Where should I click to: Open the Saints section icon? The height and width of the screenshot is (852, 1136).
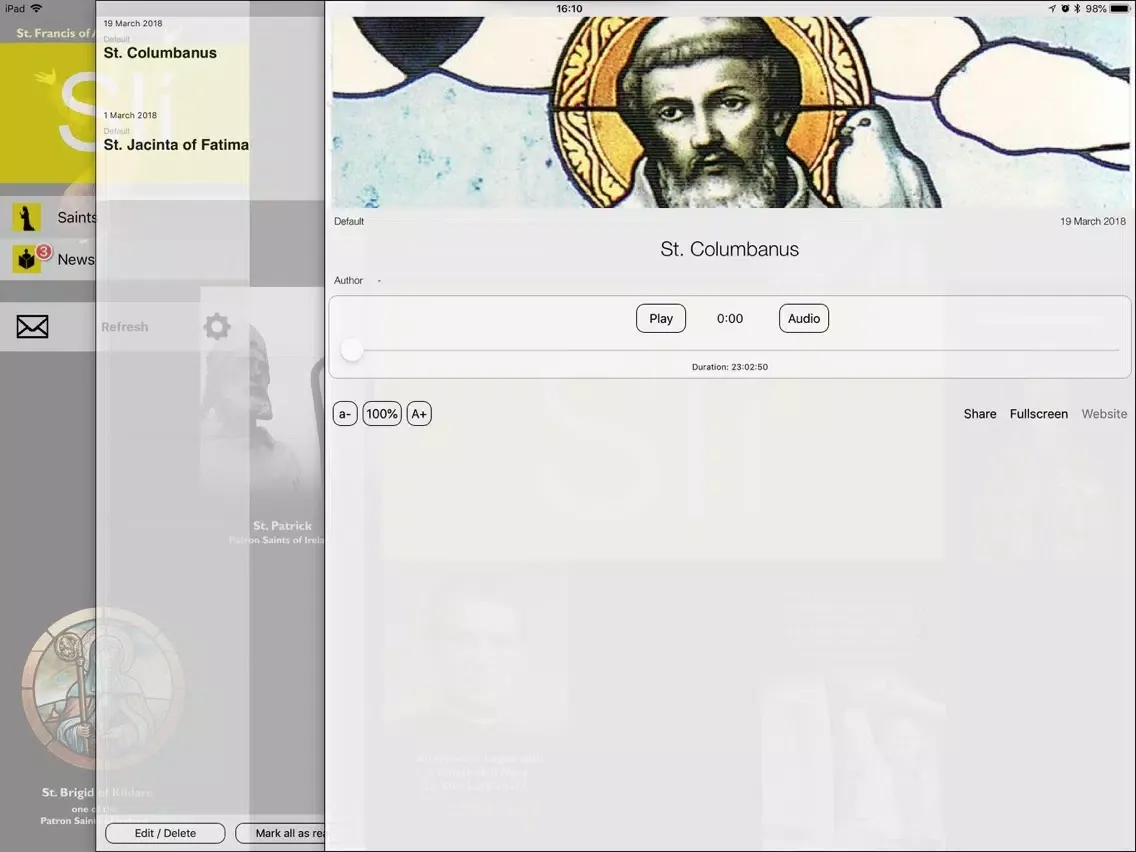(27, 217)
